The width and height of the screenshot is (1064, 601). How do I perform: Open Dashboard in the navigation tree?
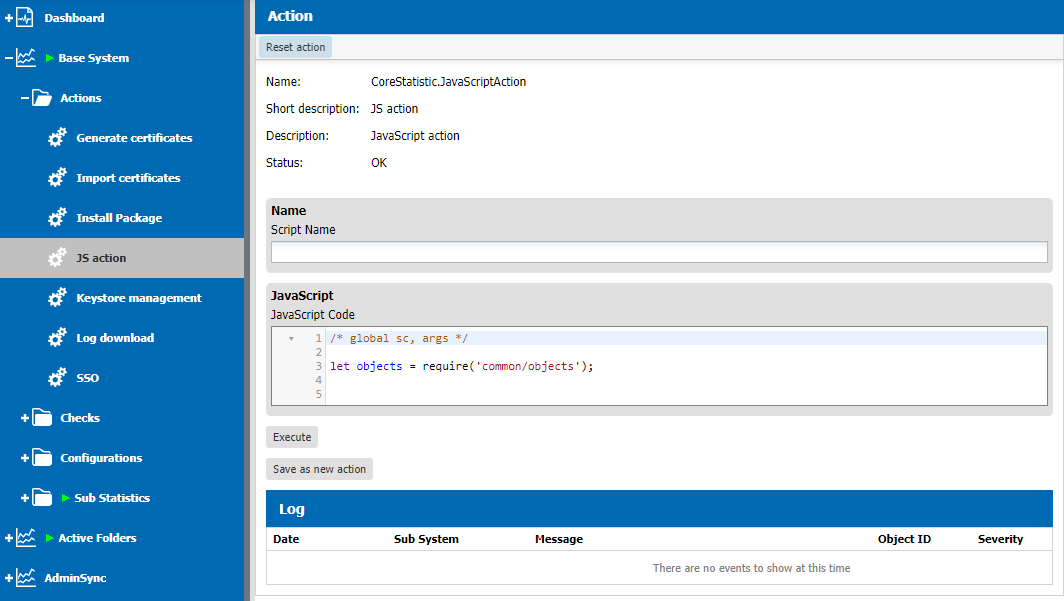tap(74, 18)
